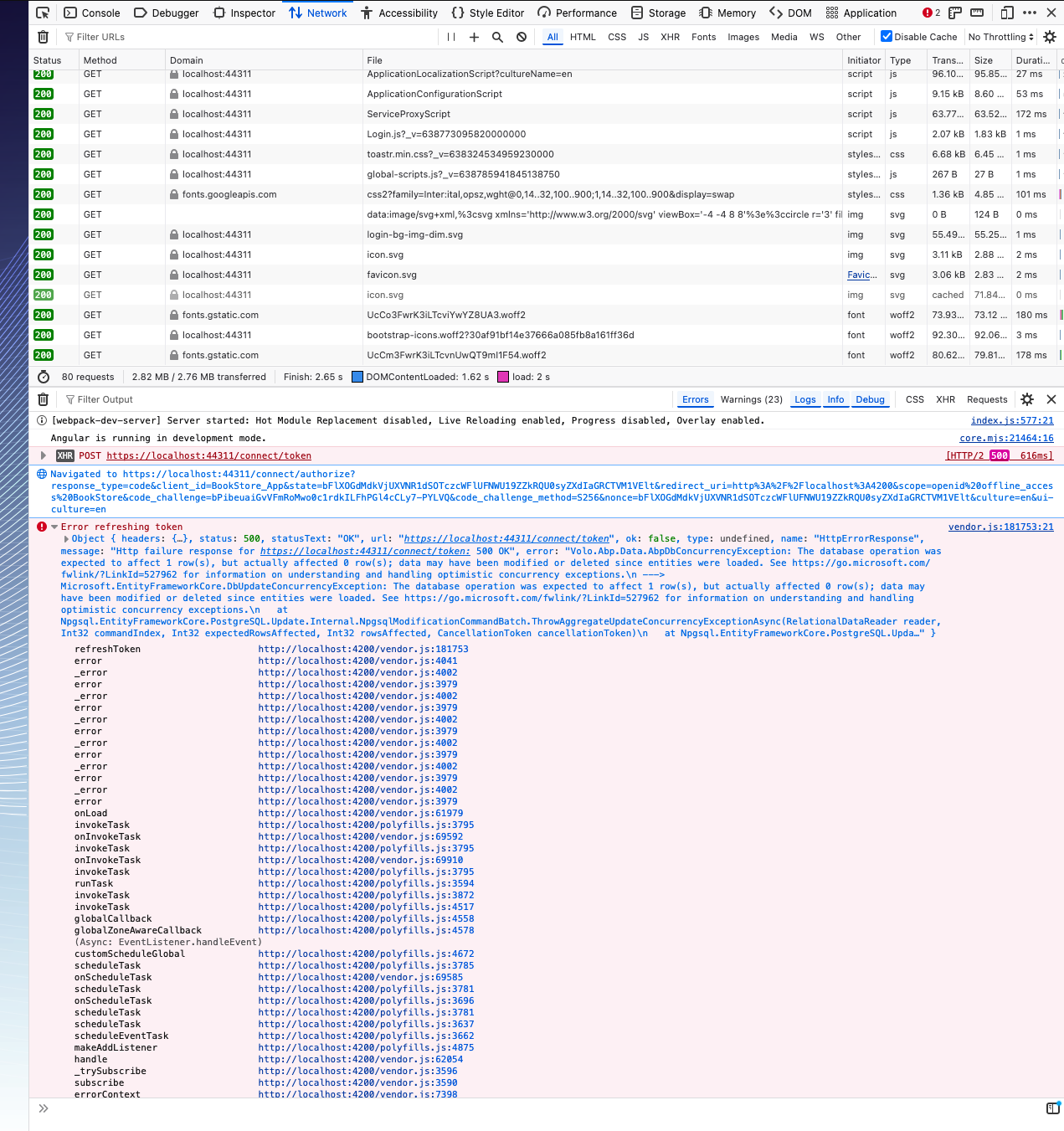
Task: Click the Memory panel icon
Action: 706,13
